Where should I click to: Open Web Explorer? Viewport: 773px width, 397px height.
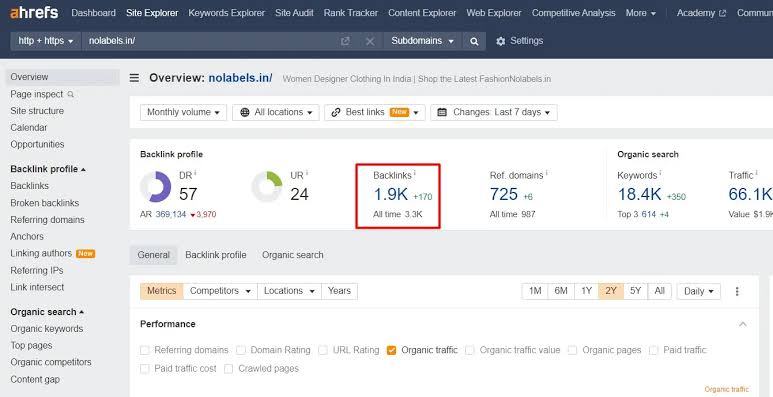coord(494,13)
